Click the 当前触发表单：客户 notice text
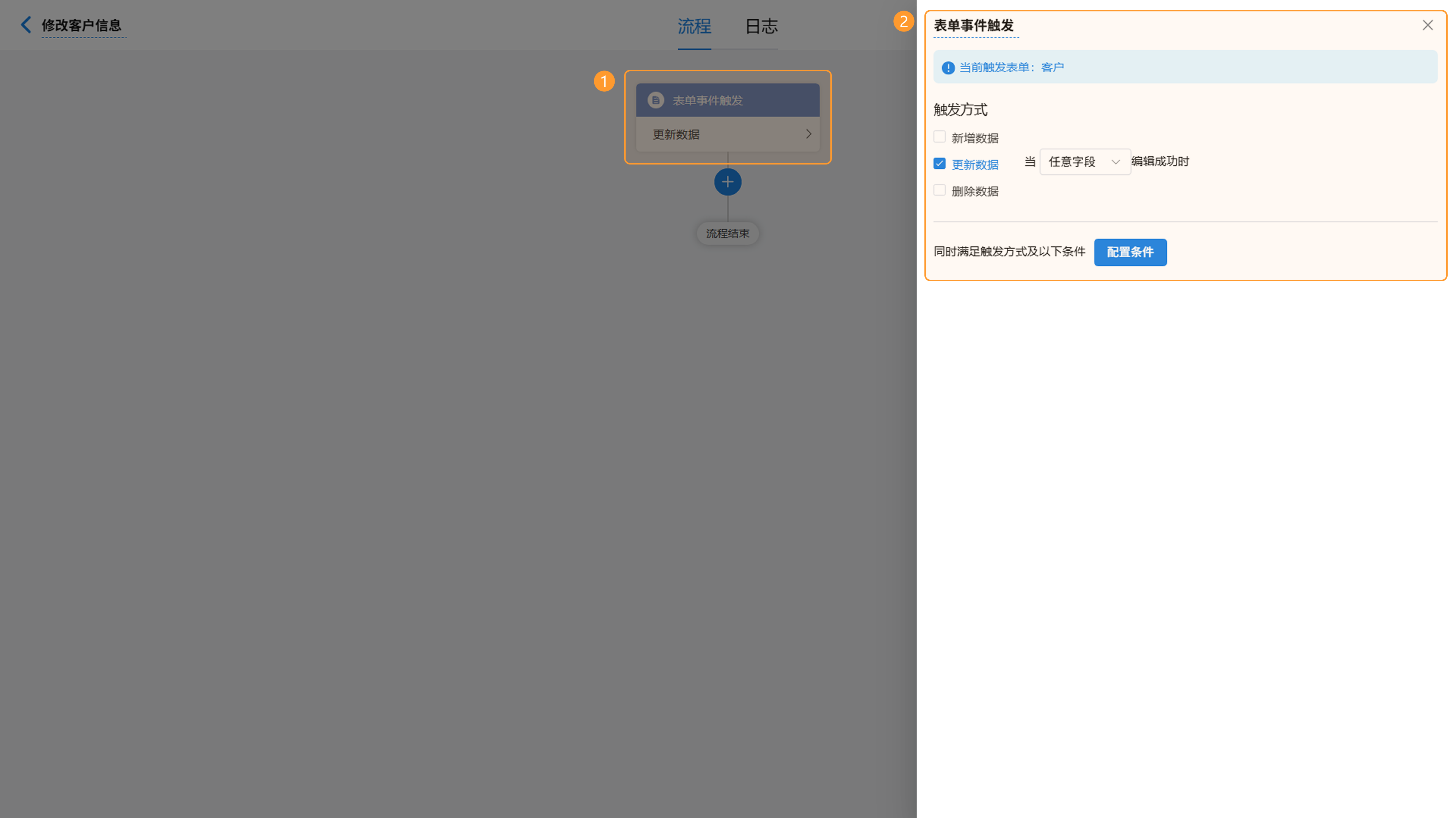 [1012, 68]
